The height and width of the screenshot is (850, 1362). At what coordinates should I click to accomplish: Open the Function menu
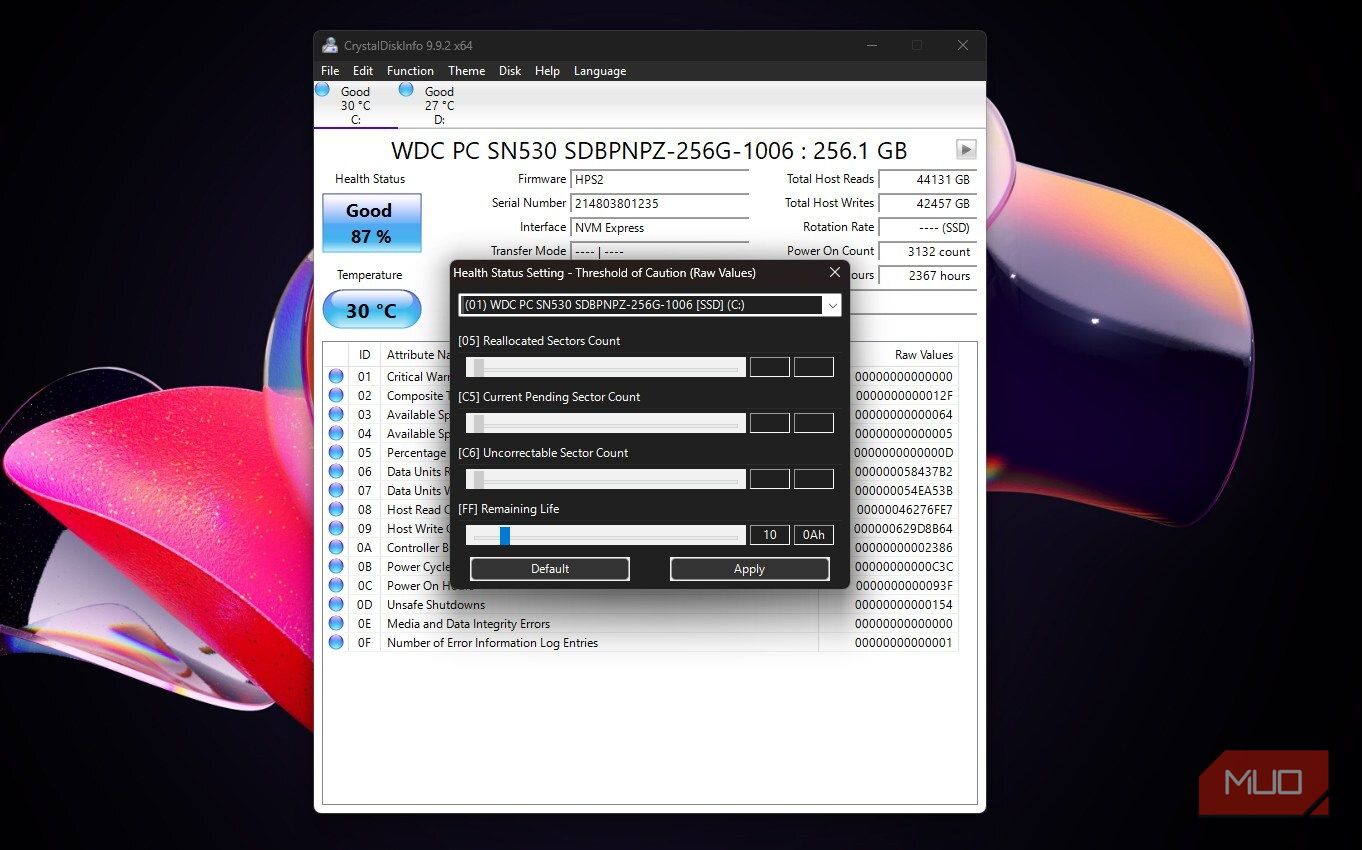click(x=410, y=71)
